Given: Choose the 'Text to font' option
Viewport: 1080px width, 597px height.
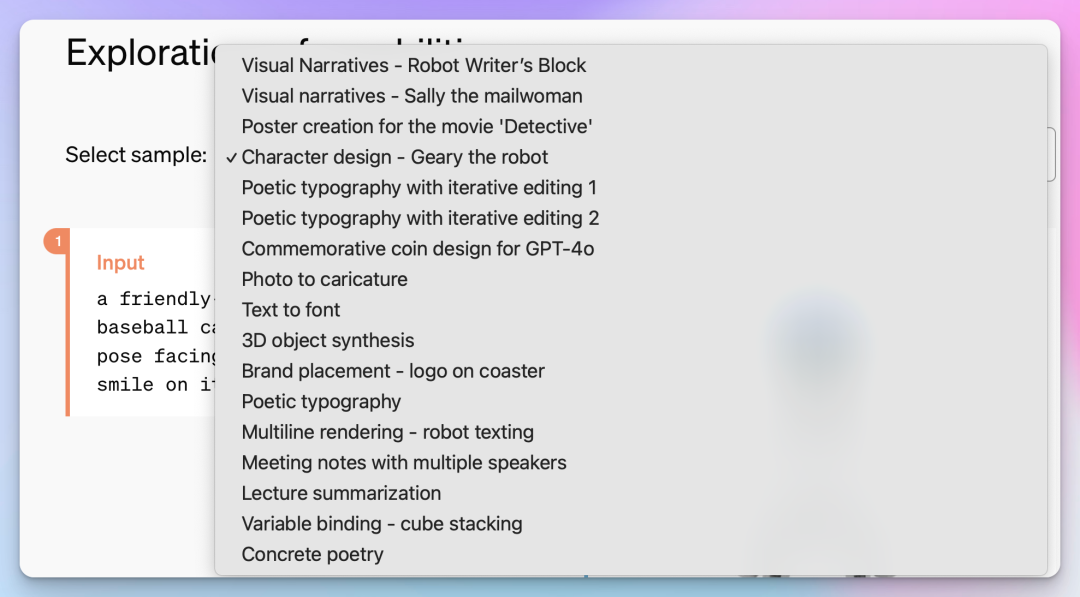Looking at the screenshot, I should (x=291, y=310).
